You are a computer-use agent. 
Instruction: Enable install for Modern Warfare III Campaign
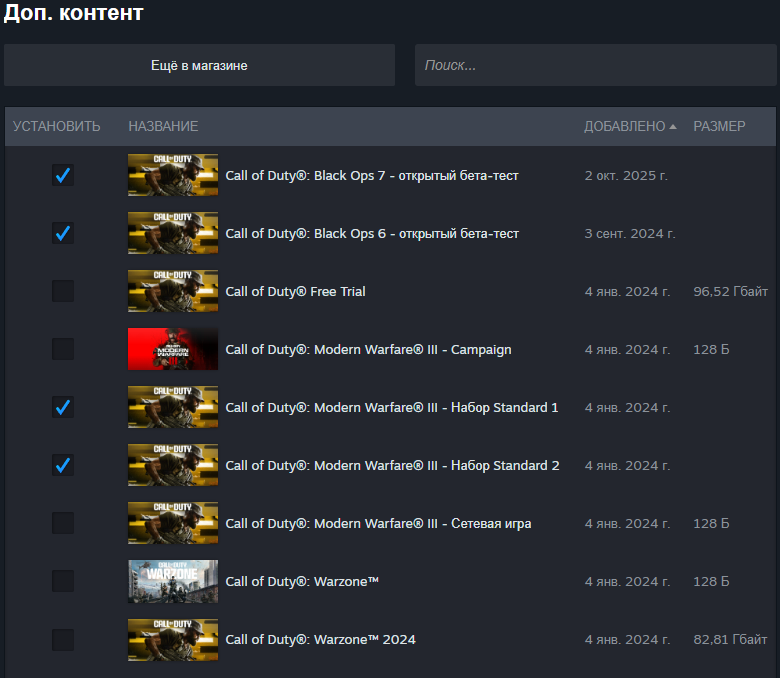63,349
